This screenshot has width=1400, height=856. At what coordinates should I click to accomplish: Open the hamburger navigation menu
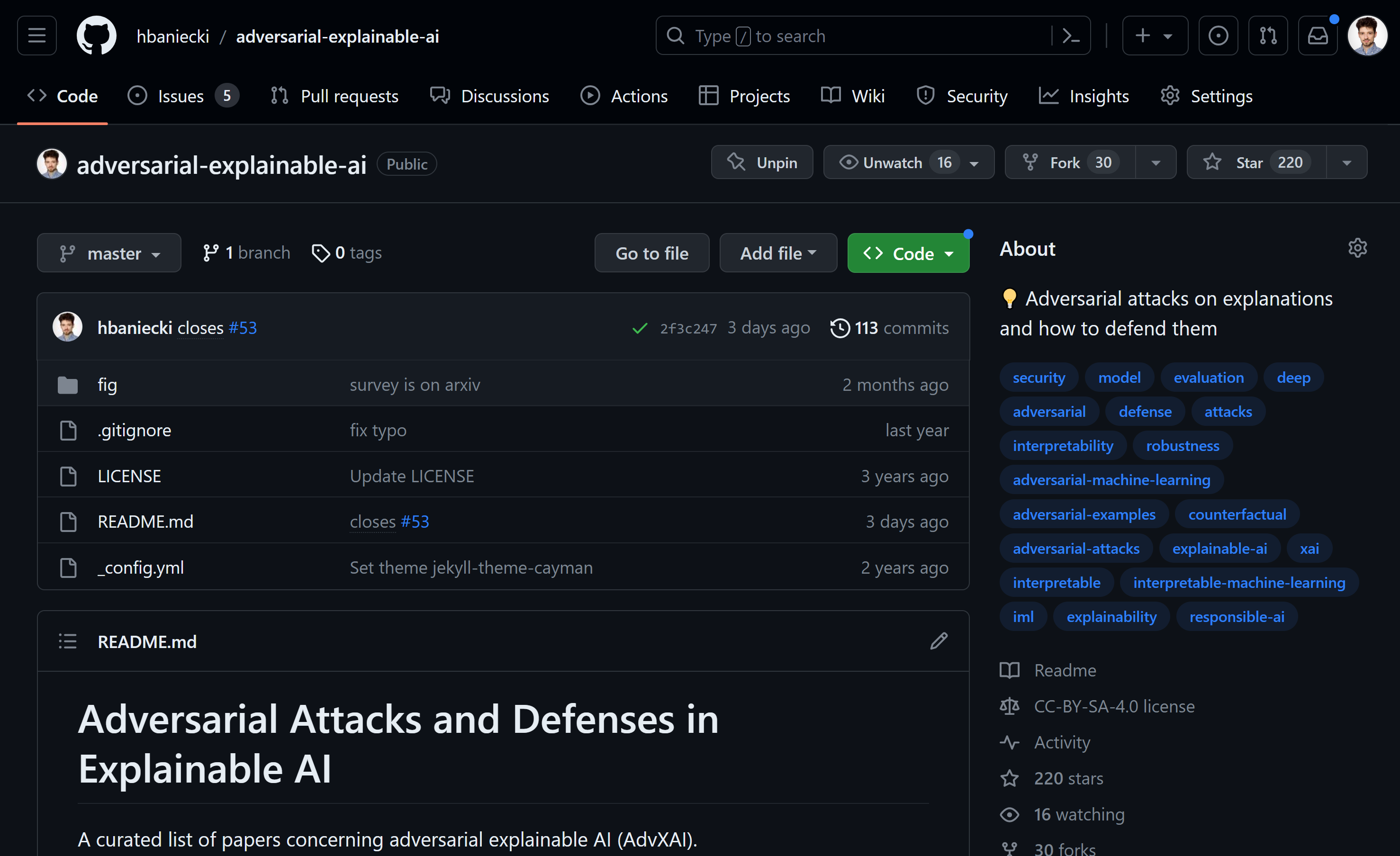pyautogui.click(x=37, y=36)
